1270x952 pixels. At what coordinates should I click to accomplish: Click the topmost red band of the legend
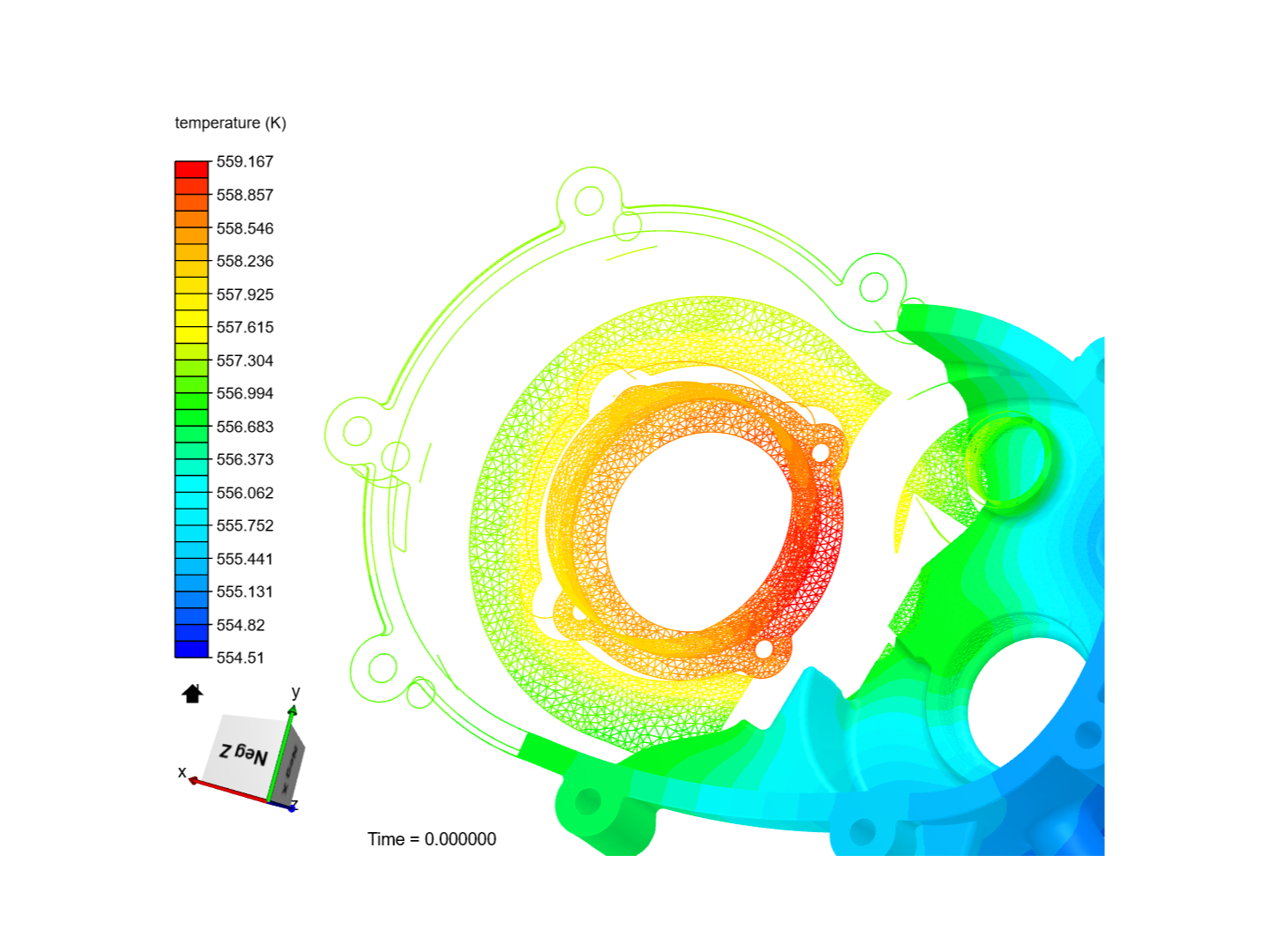point(191,169)
